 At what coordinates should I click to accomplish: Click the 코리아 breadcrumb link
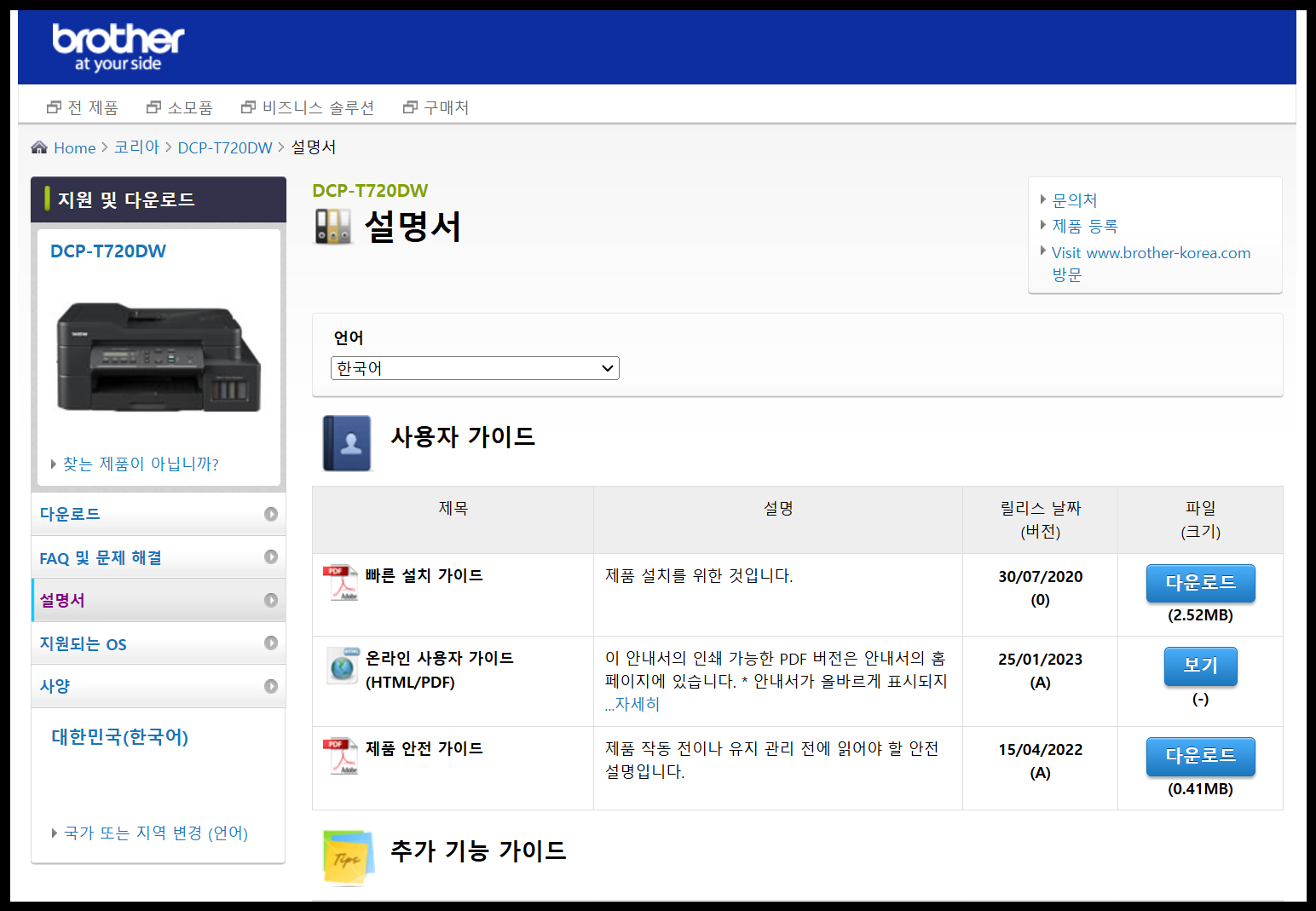coord(136,147)
